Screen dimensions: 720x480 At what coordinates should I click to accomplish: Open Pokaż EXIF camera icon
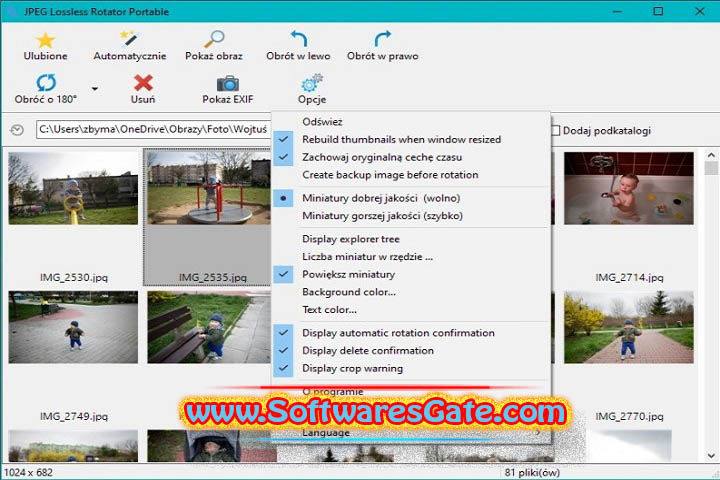point(228,83)
